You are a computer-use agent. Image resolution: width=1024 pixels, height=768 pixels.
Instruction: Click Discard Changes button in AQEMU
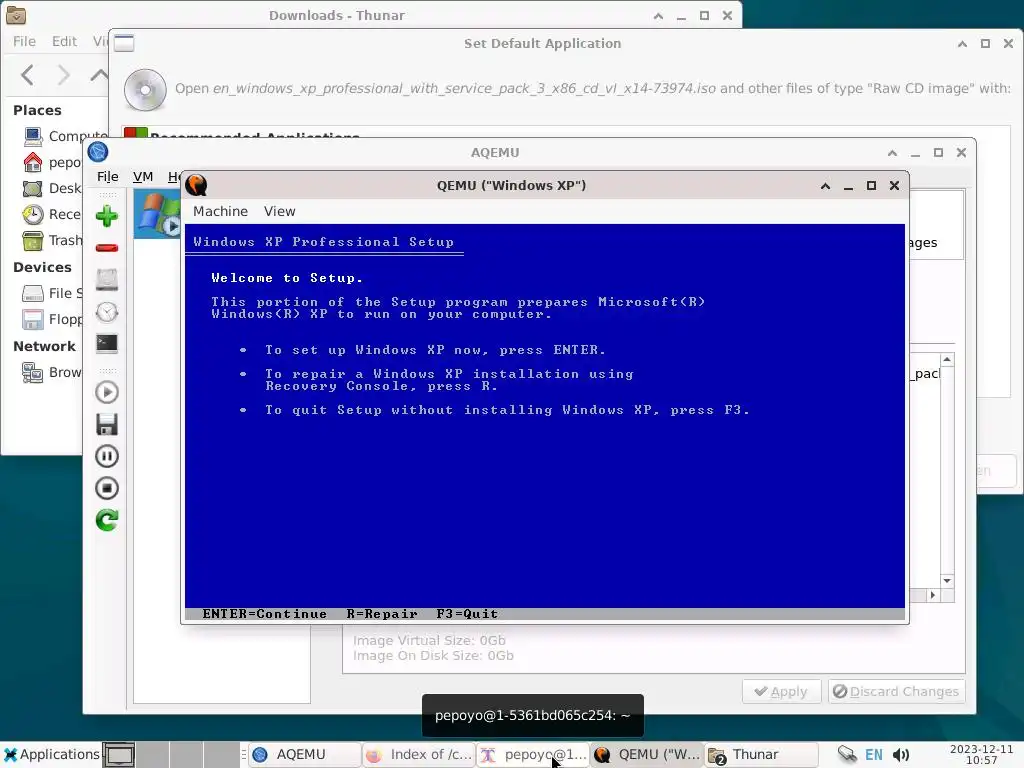[x=896, y=692]
